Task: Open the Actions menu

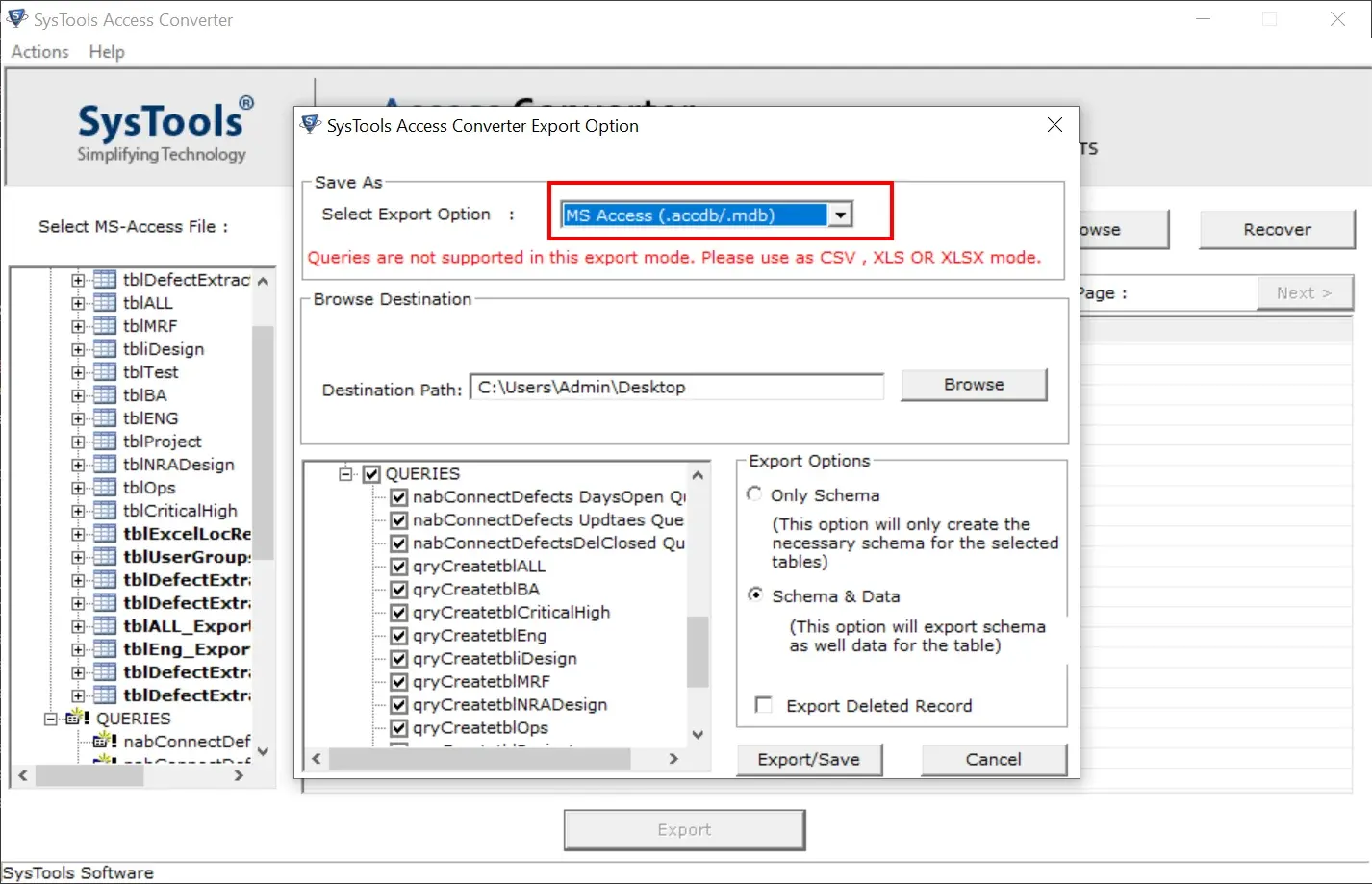Action: (40, 52)
